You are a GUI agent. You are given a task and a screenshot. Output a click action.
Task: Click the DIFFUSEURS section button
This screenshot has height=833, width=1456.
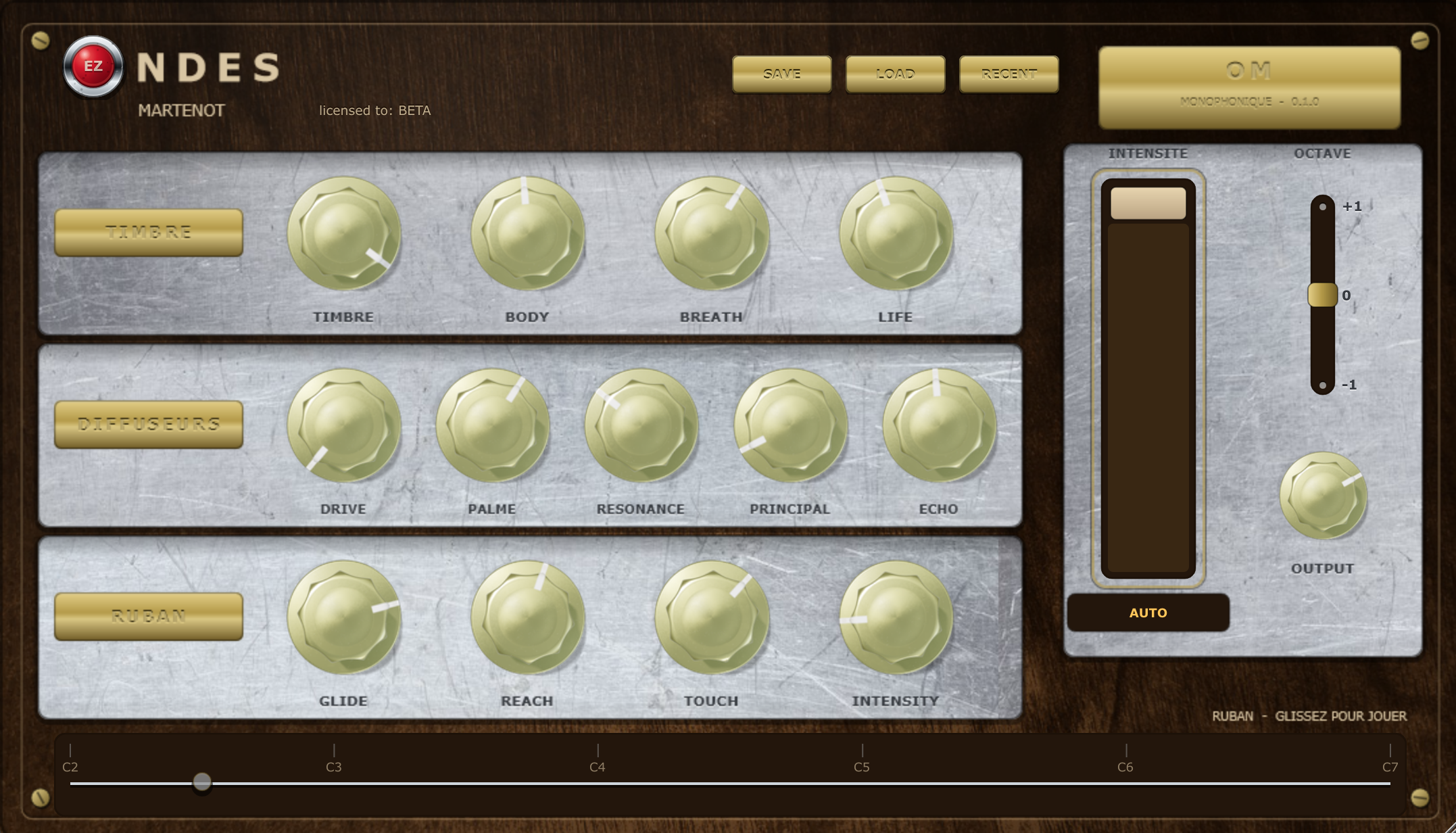[x=149, y=425]
